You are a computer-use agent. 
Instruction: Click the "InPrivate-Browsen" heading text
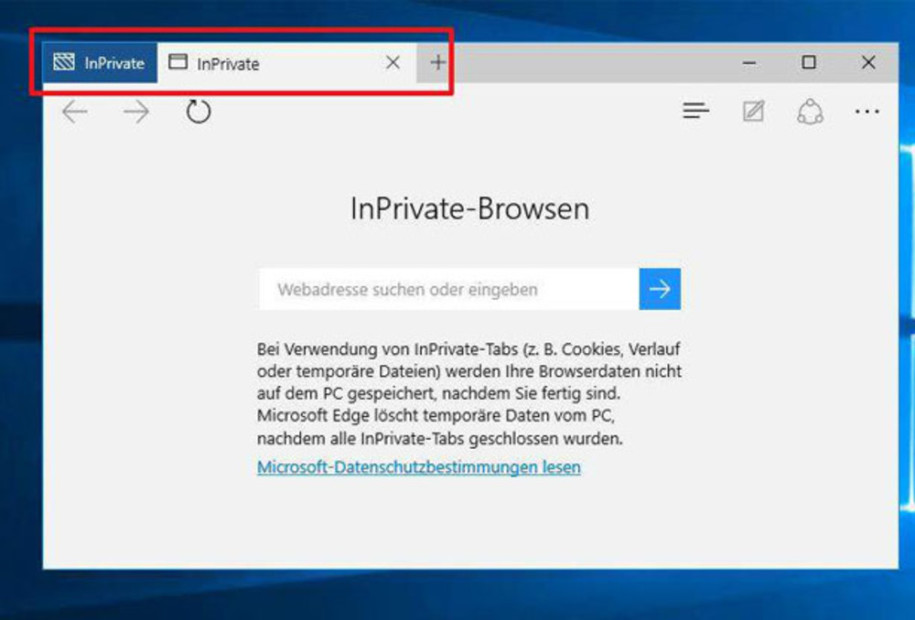pos(470,208)
